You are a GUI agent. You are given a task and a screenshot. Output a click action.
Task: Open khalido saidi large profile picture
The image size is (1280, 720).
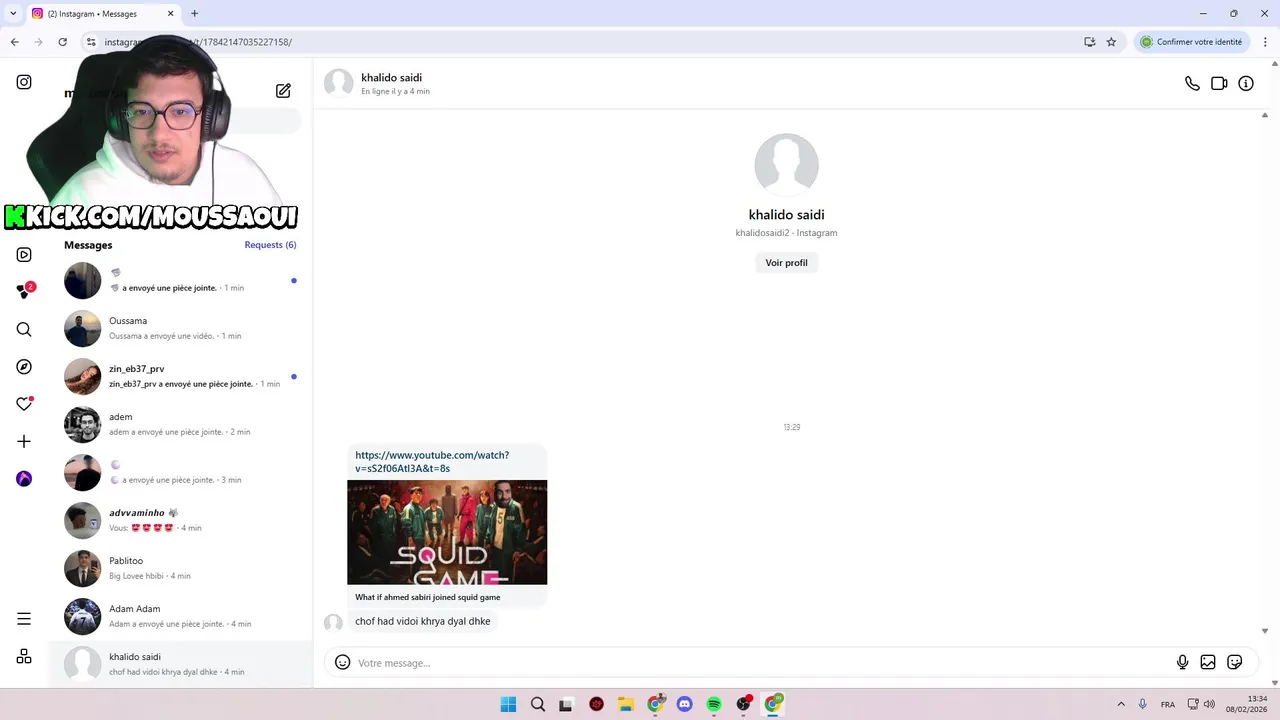[x=786, y=165]
